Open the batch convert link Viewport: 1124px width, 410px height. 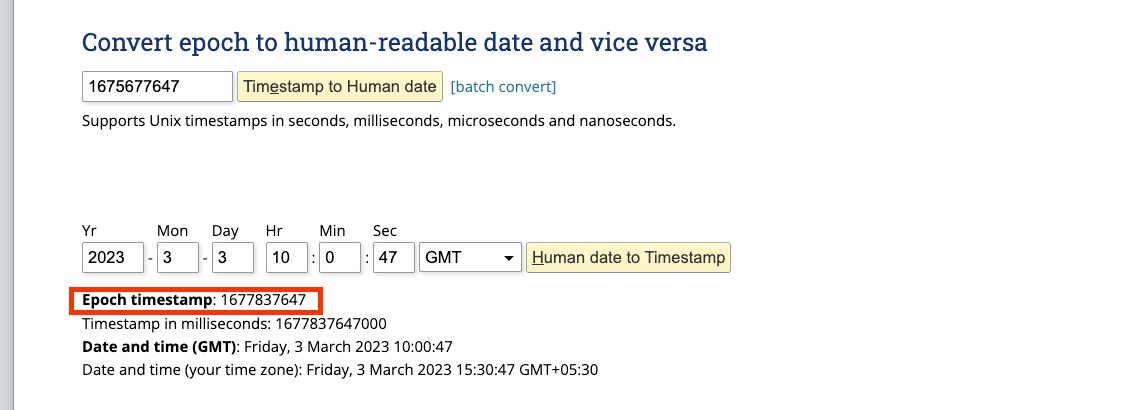click(x=503, y=87)
